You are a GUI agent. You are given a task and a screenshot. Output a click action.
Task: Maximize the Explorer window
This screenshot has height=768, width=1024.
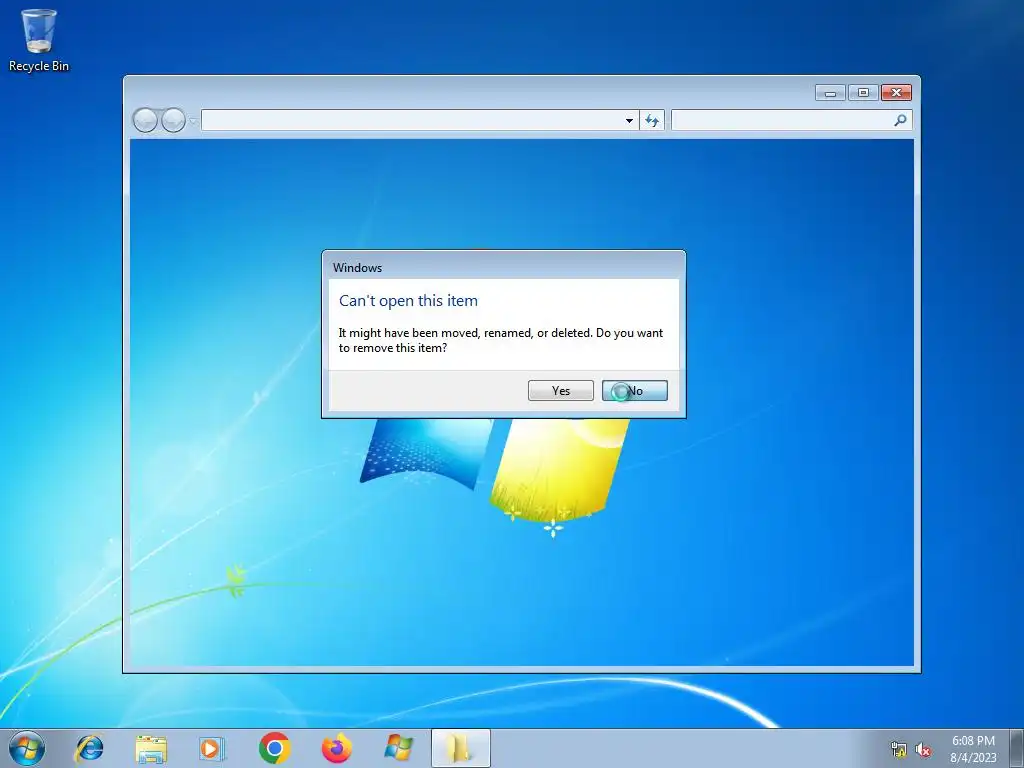(863, 93)
